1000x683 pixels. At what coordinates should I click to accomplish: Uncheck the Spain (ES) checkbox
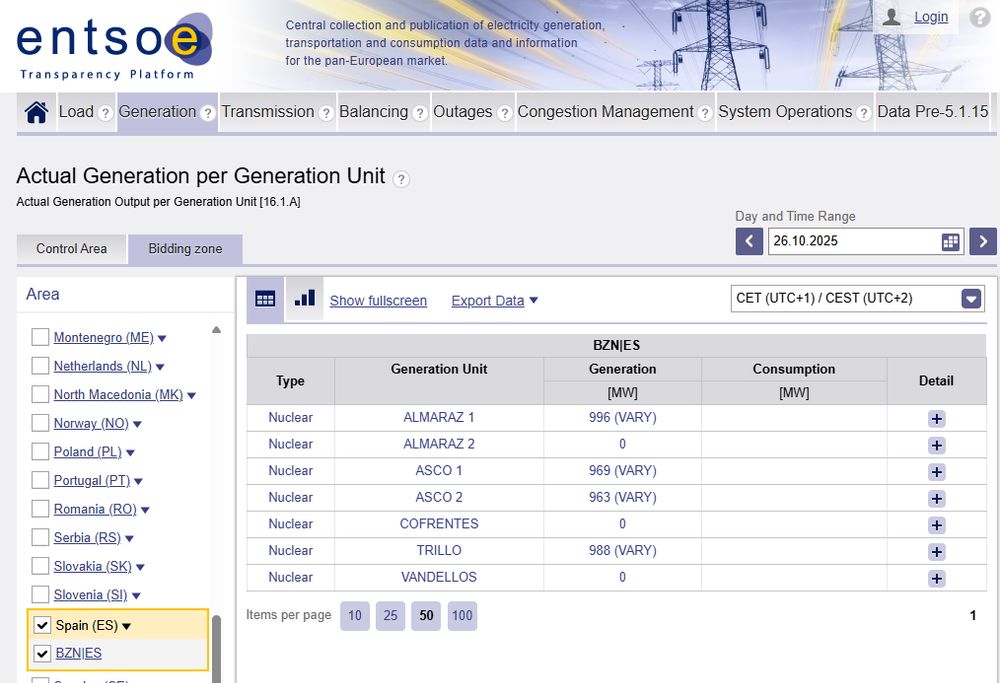tap(41, 625)
